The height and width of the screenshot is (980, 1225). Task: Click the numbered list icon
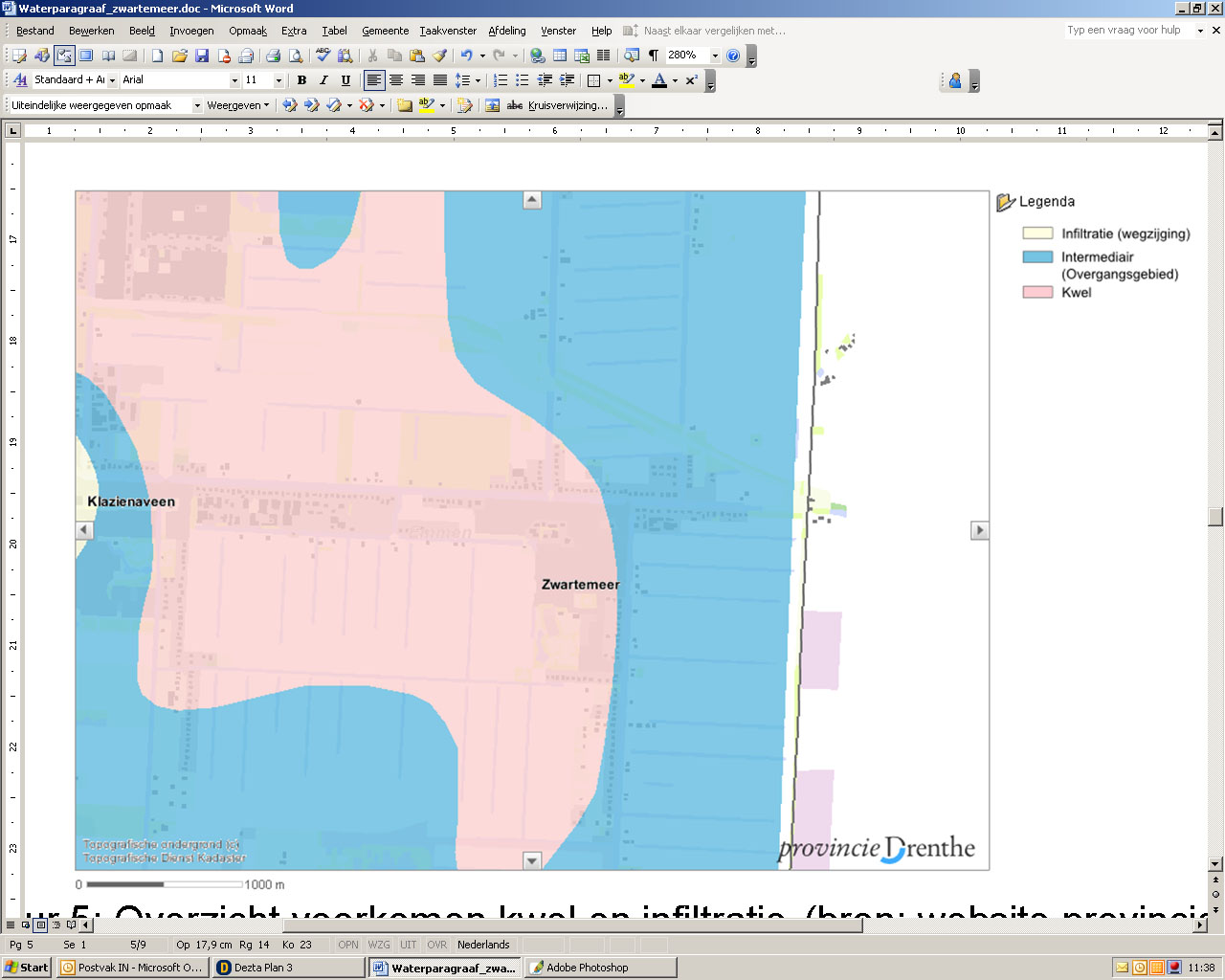coord(500,80)
